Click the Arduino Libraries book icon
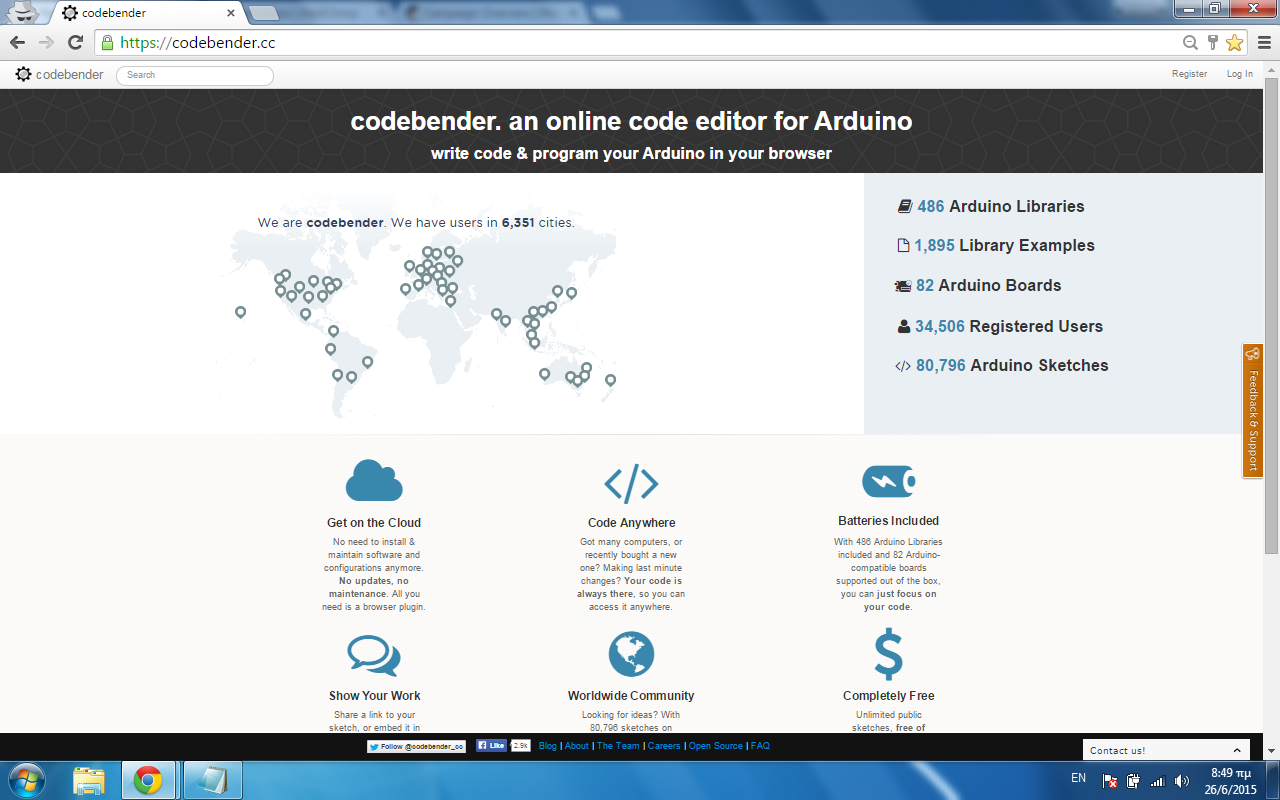 905,206
